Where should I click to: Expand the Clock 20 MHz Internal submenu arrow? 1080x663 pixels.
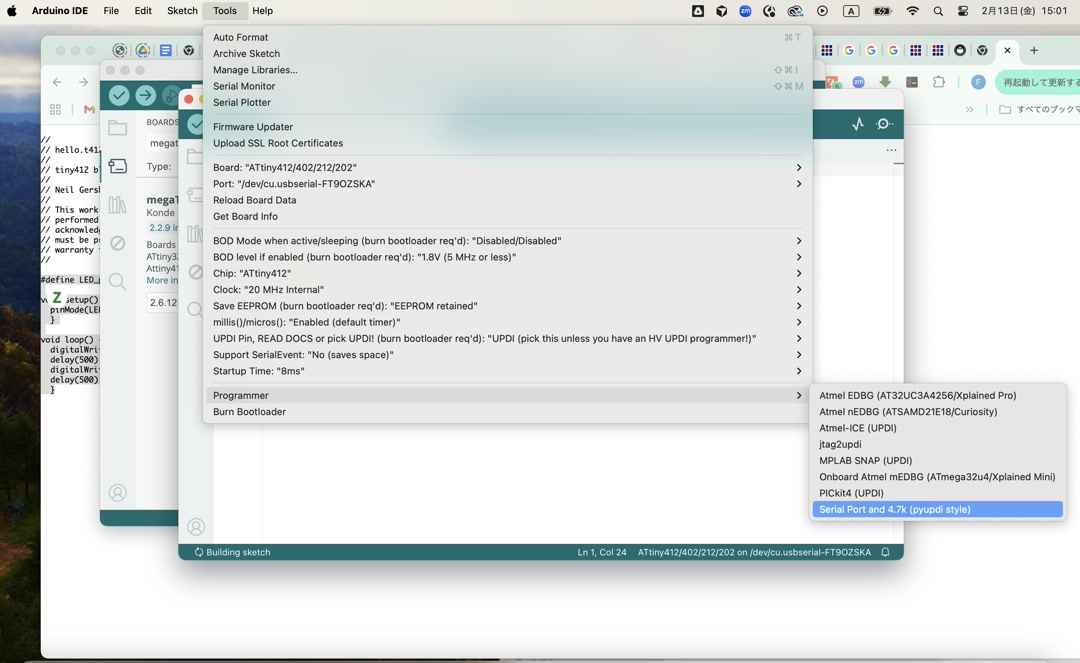[x=799, y=290]
